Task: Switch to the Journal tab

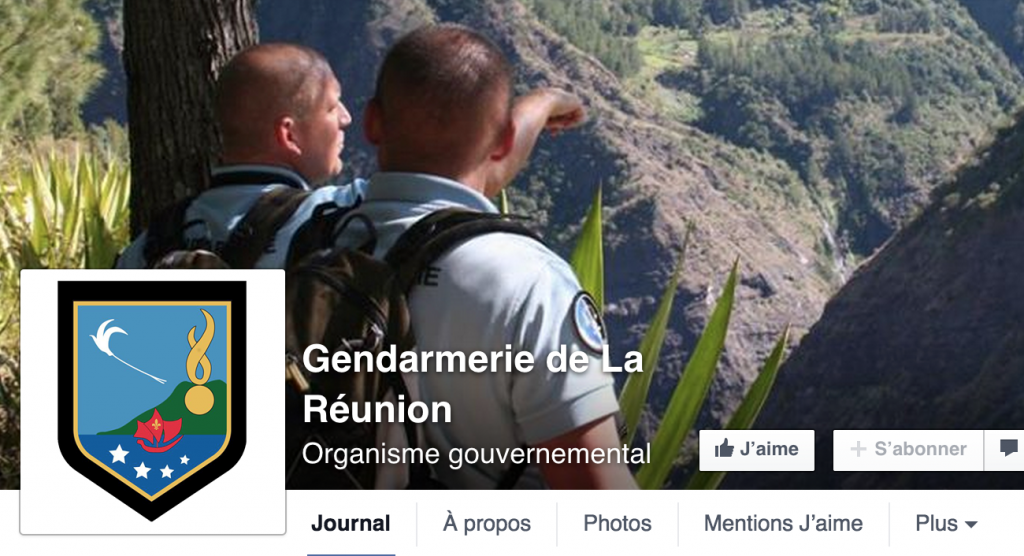Action: point(351,523)
